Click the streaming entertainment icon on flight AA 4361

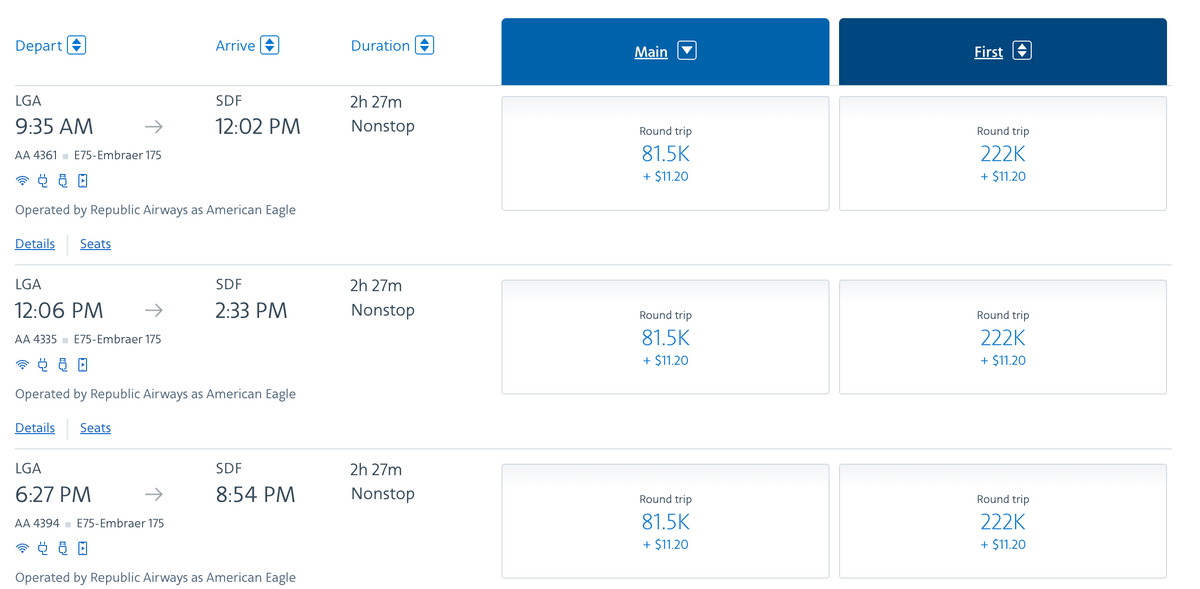[83, 181]
